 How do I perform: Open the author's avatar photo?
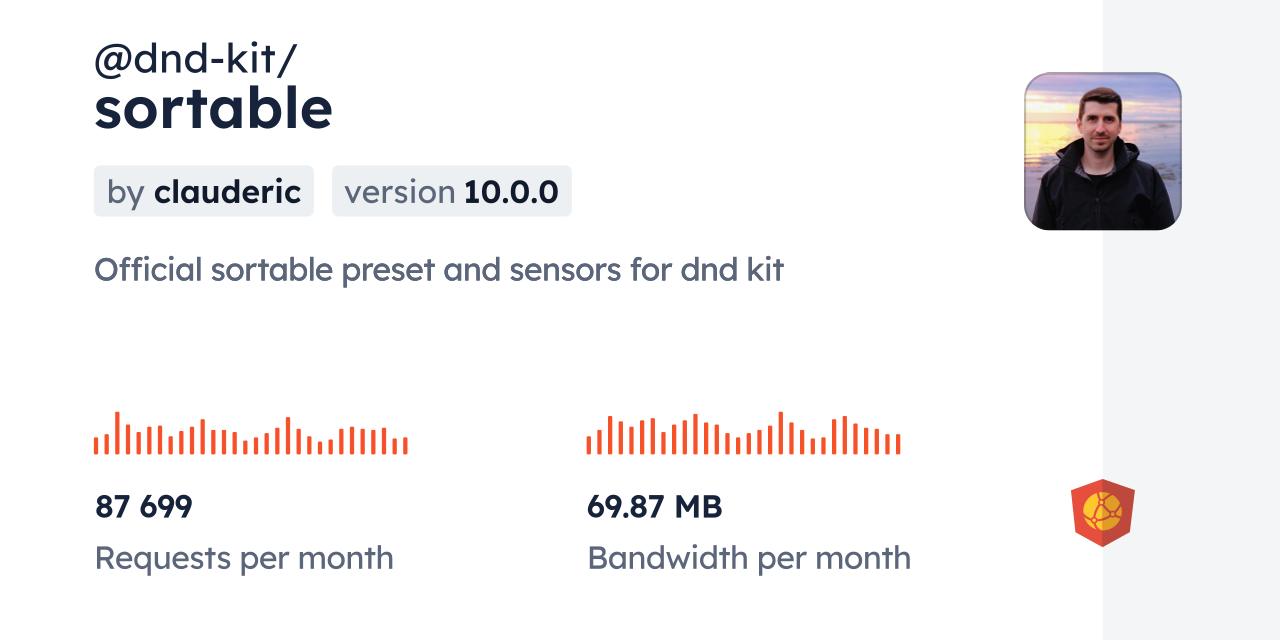[1102, 151]
